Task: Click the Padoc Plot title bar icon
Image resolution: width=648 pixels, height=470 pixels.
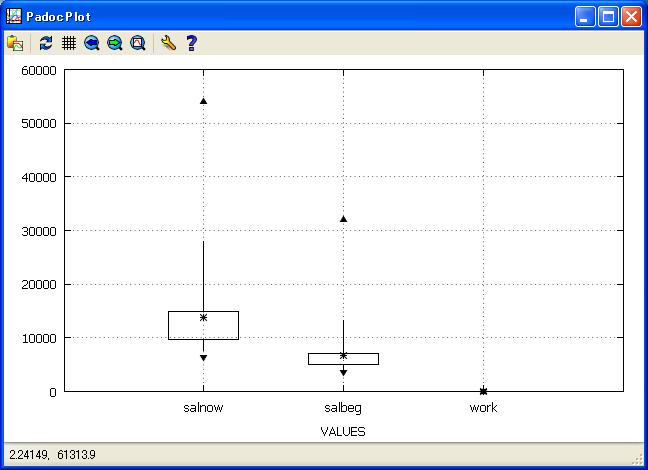Action: point(13,16)
